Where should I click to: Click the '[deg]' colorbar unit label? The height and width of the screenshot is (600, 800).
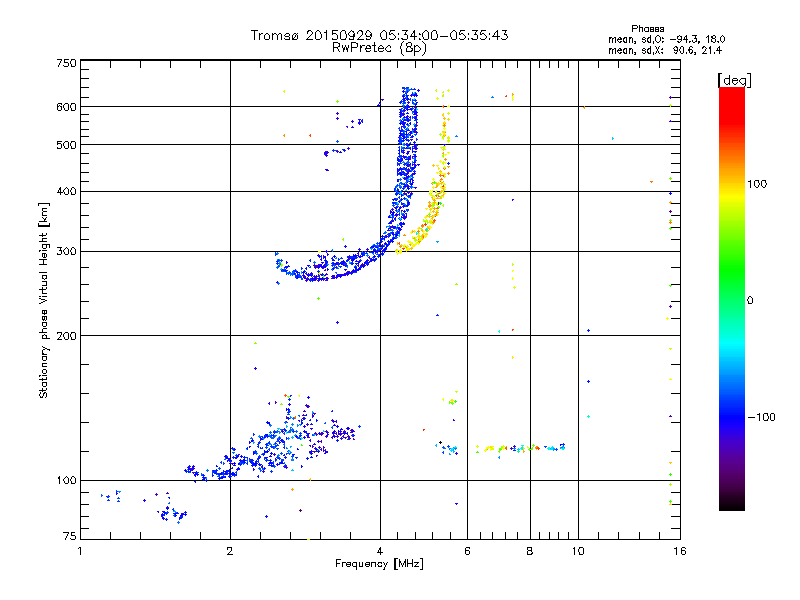tap(734, 80)
